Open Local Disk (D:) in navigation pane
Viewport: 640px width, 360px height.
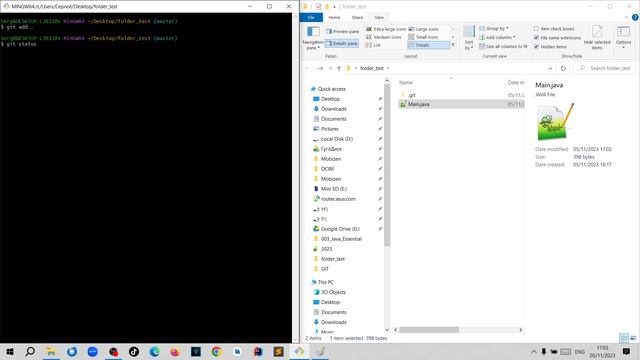pos(336,139)
